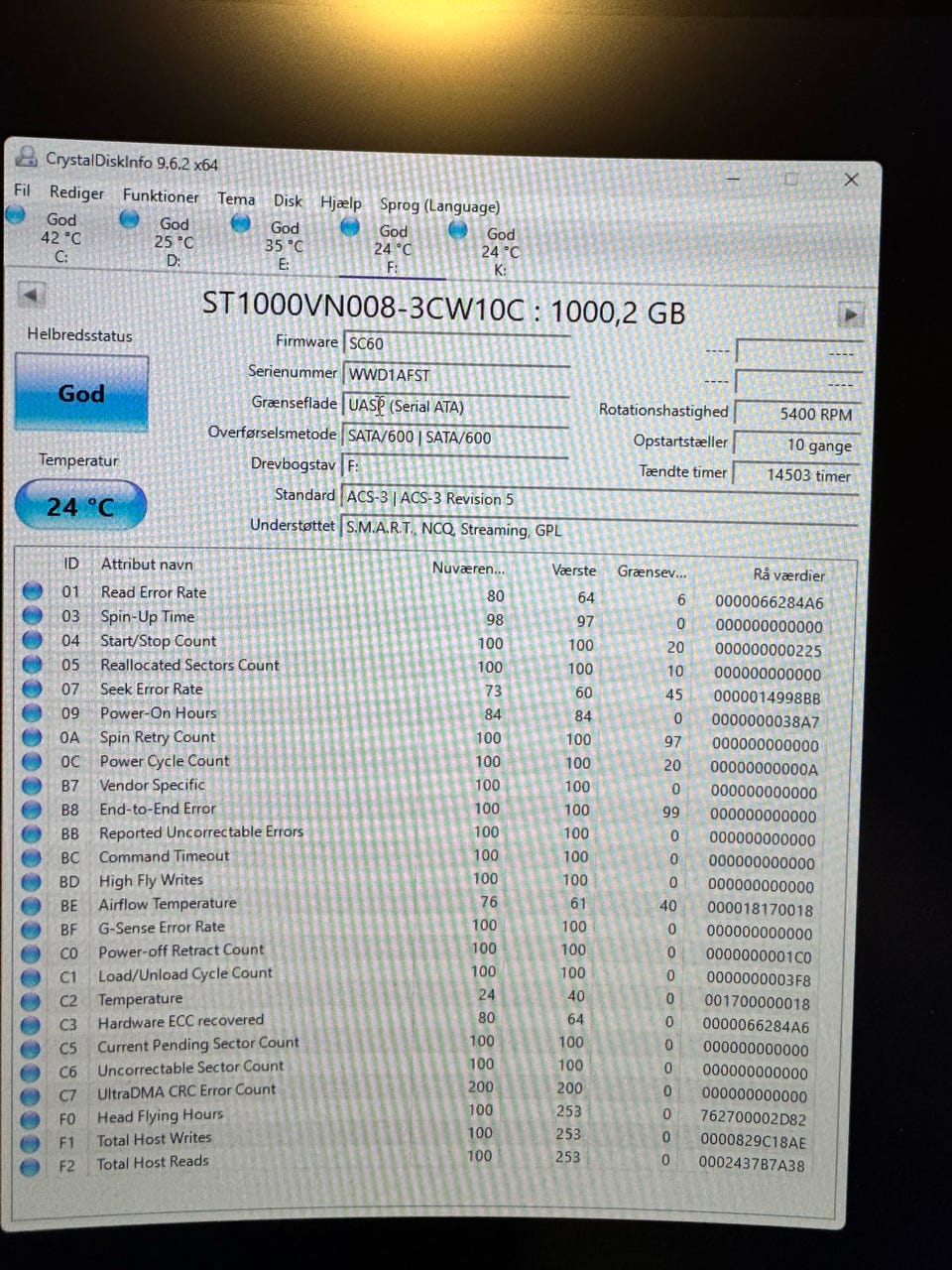
Task: Click the Total Host Reads attribute name
Action: click(153, 1162)
